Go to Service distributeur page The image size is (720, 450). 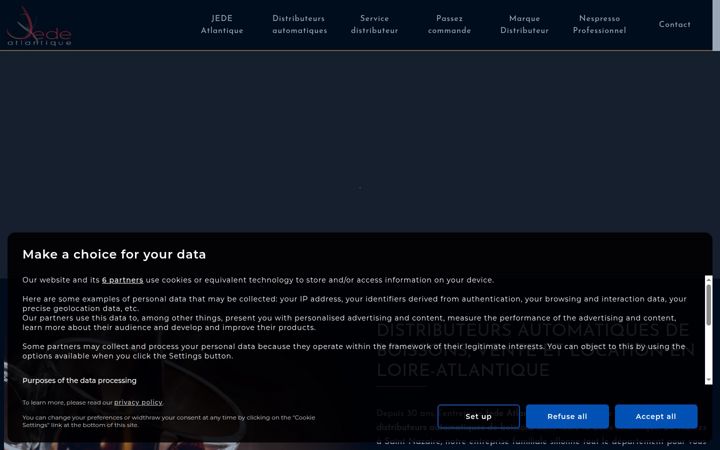point(374,24)
